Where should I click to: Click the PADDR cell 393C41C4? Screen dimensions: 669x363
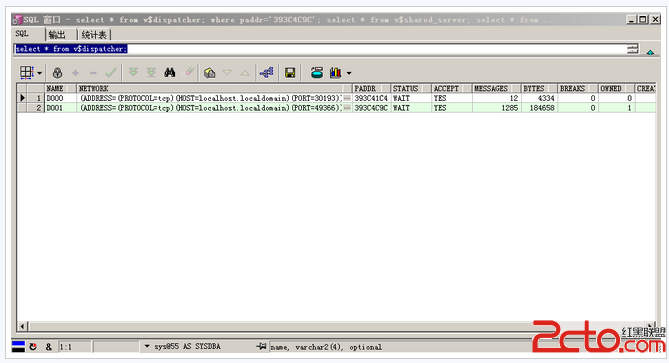tap(371, 98)
